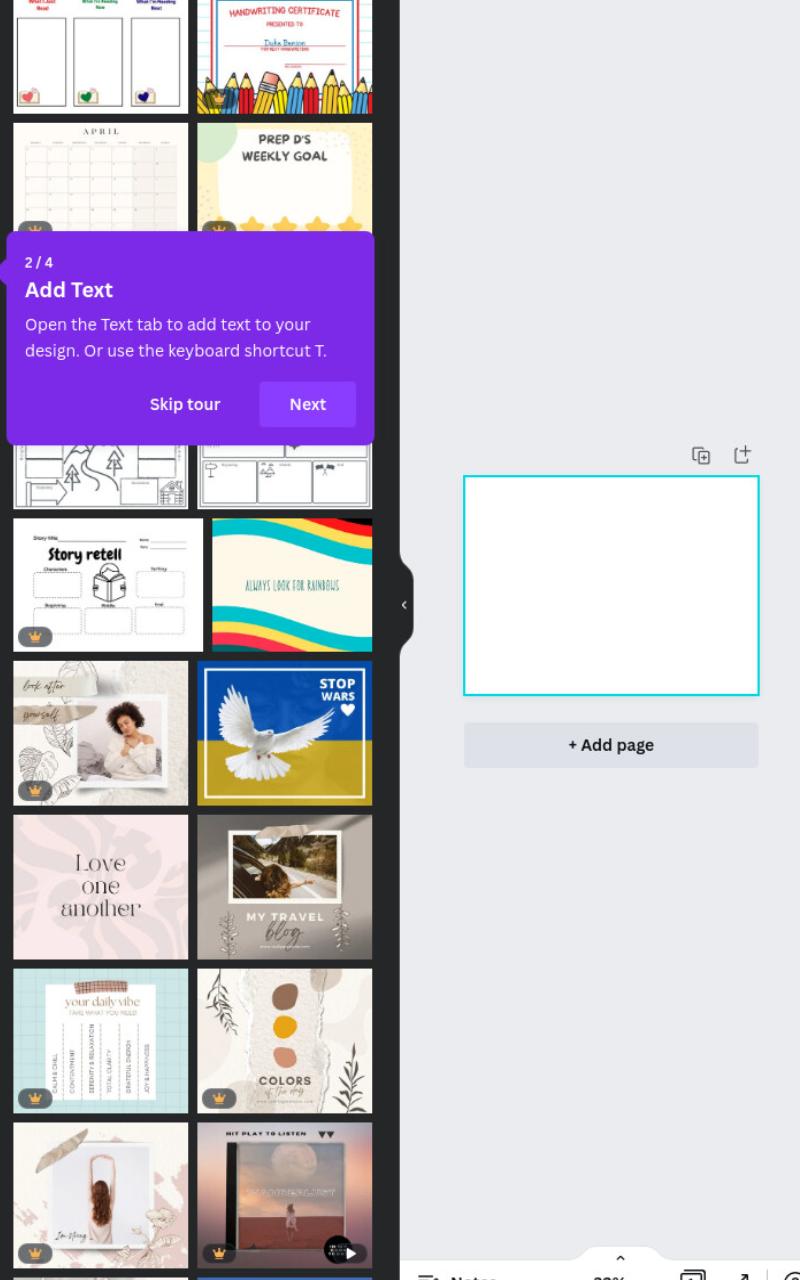This screenshot has height=1280, width=800.
Task: Click Next in the Add Text tour
Action: (307, 404)
